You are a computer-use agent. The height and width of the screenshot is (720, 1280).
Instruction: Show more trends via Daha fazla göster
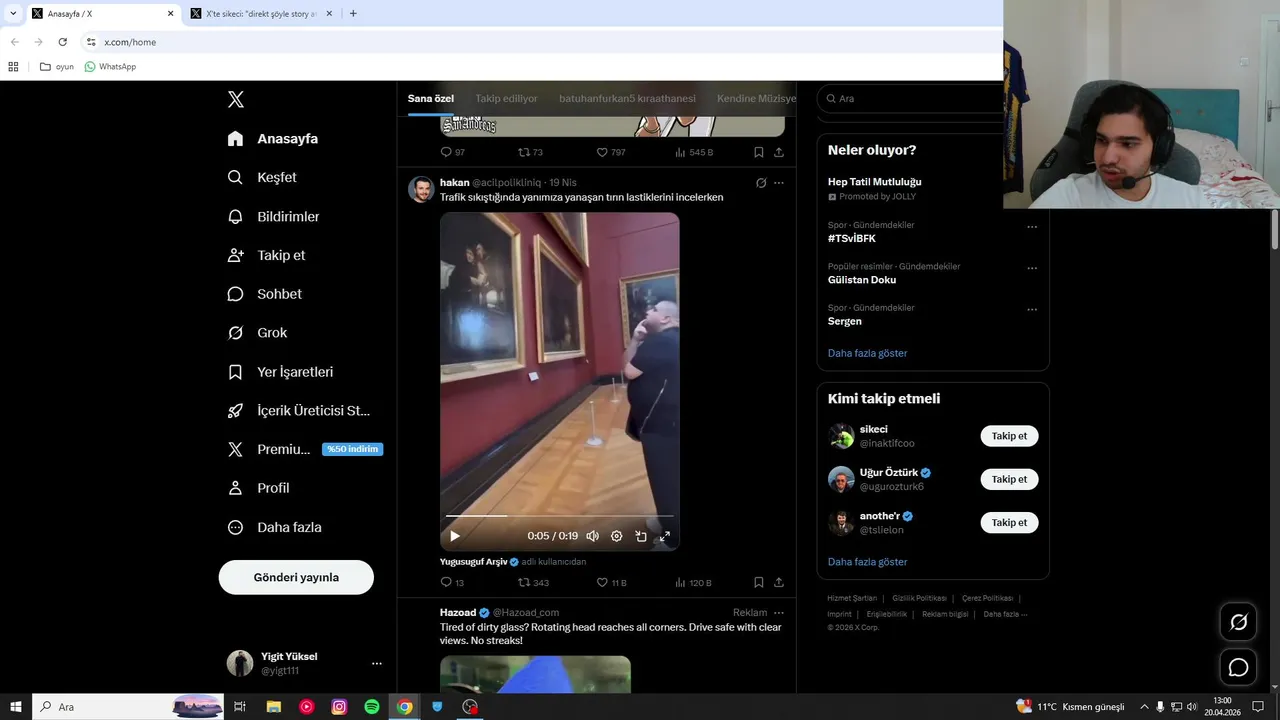867,353
